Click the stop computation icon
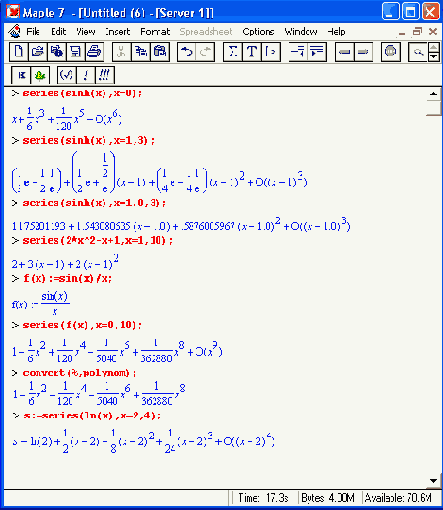 [x=390, y=52]
